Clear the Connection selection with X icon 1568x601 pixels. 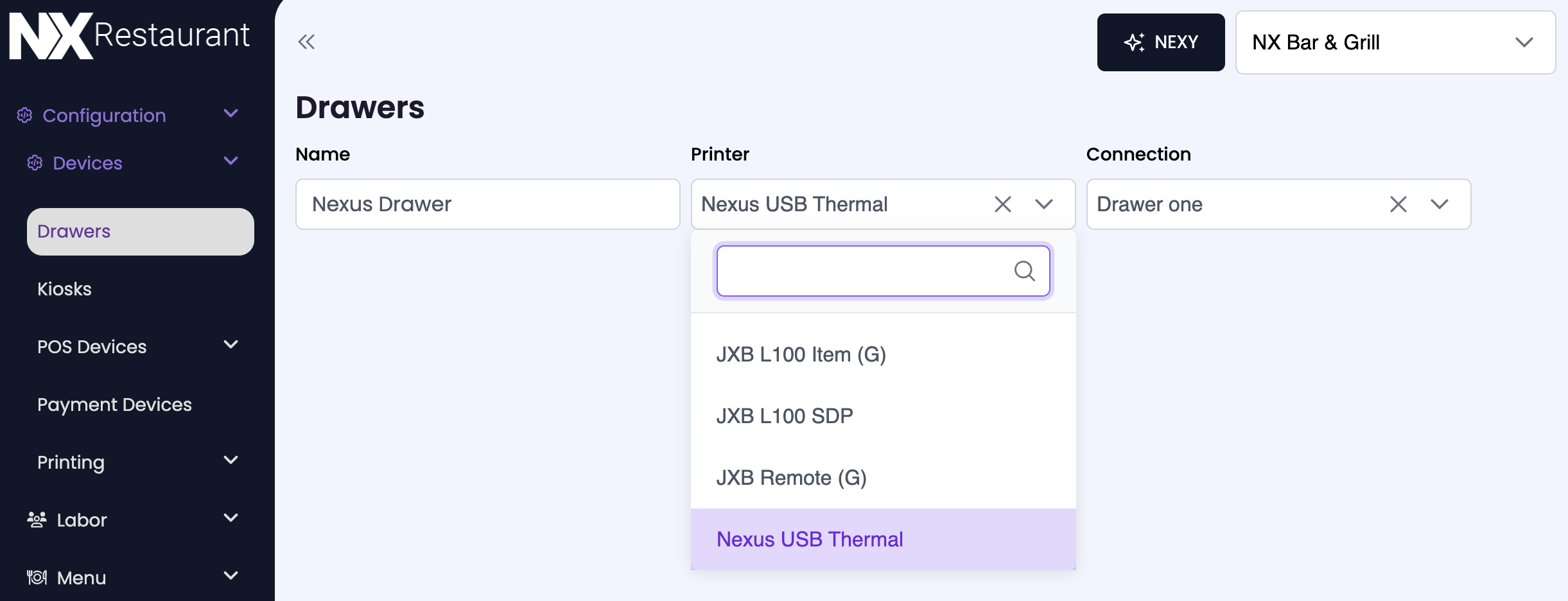(1398, 205)
